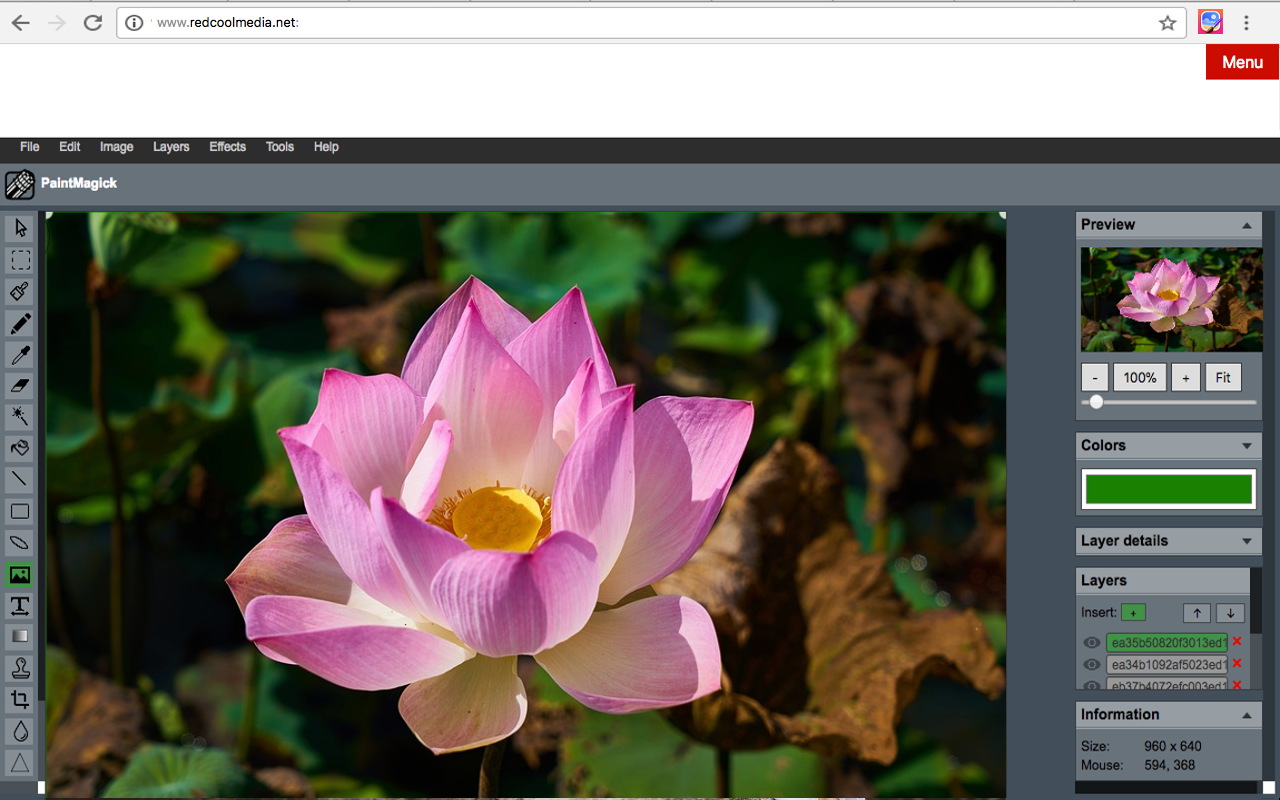The image size is (1280, 800).
Task: Select the magic wand tool
Action: pyautogui.click(x=20, y=417)
